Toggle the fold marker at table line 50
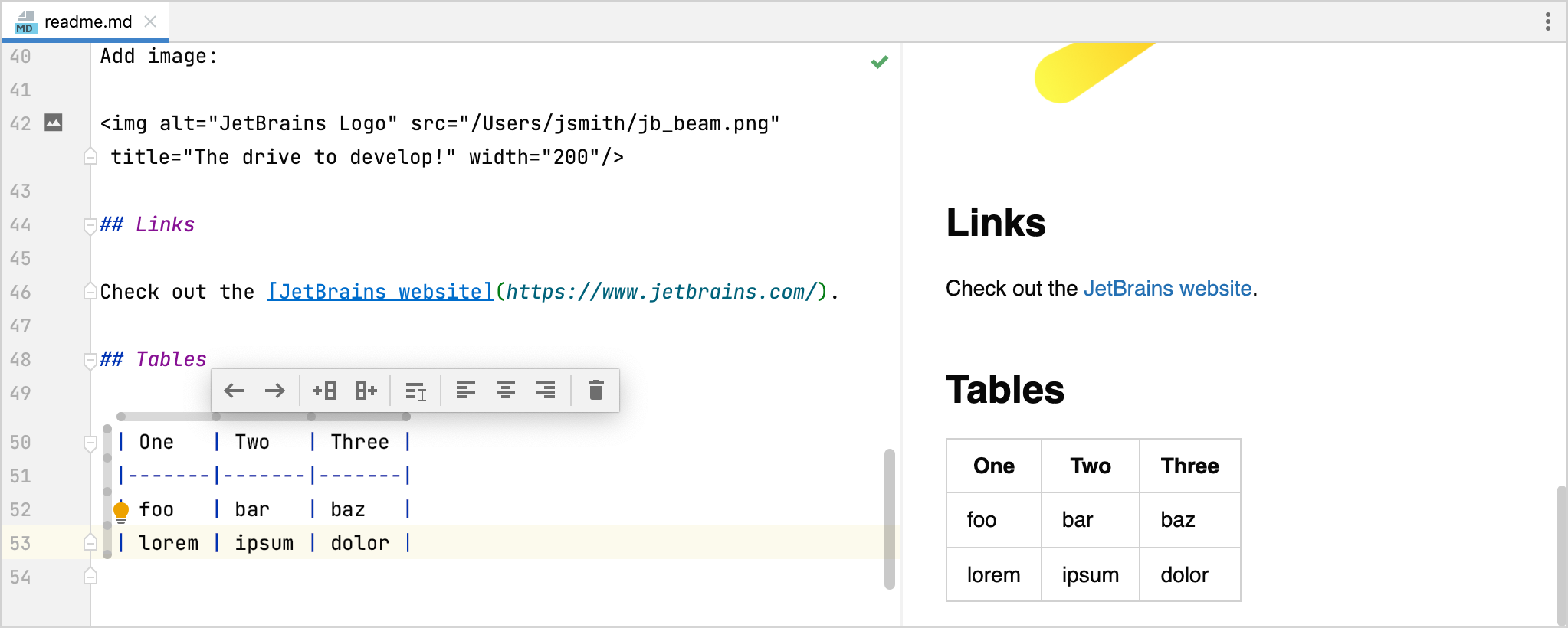The height and width of the screenshot is (628, 1568). tap(90, 443)
